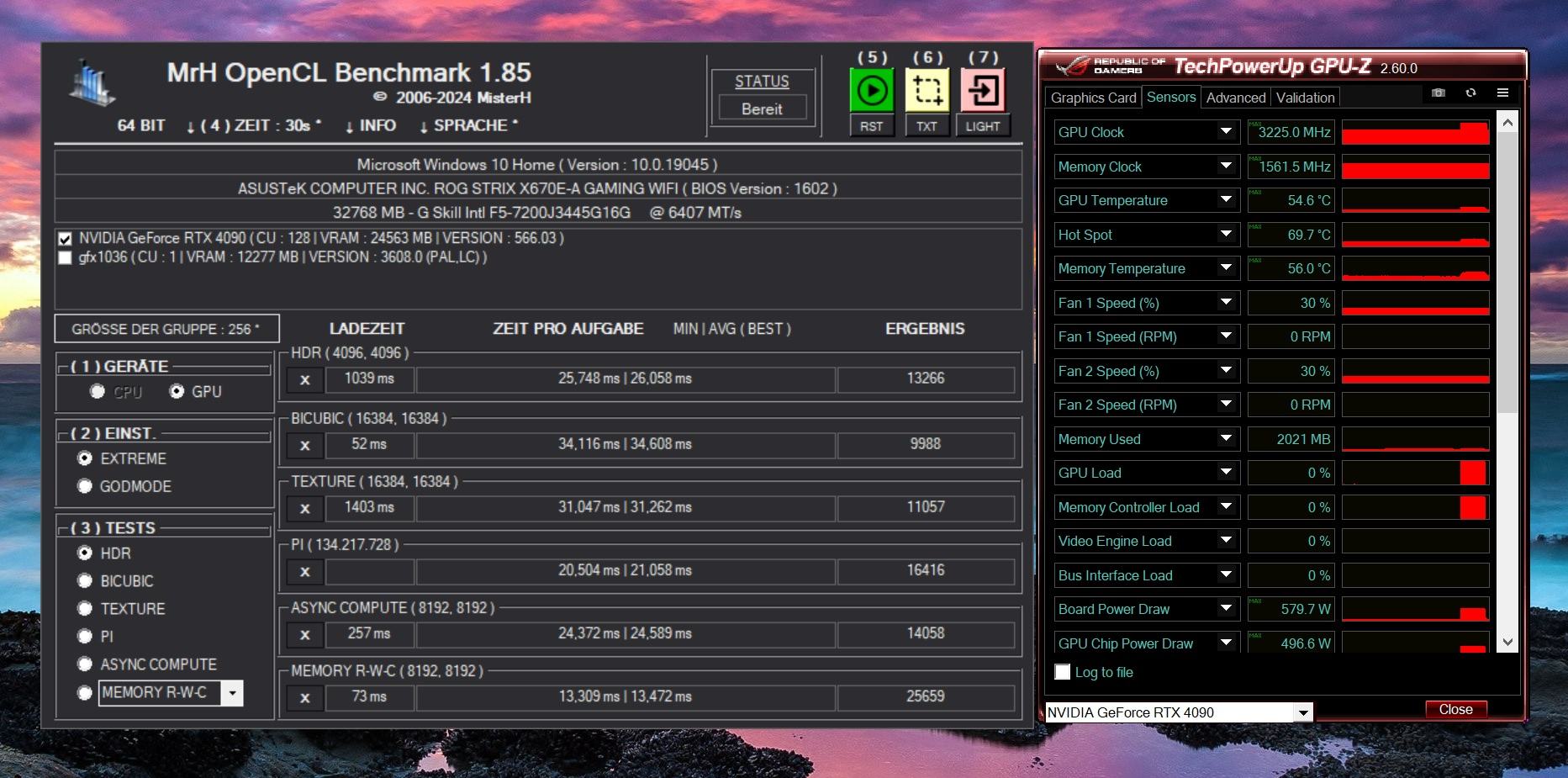Screen dimensions: 1568x778
Task: Select ASYNC COMPUTE test radio button
Action: pos(85,664)
